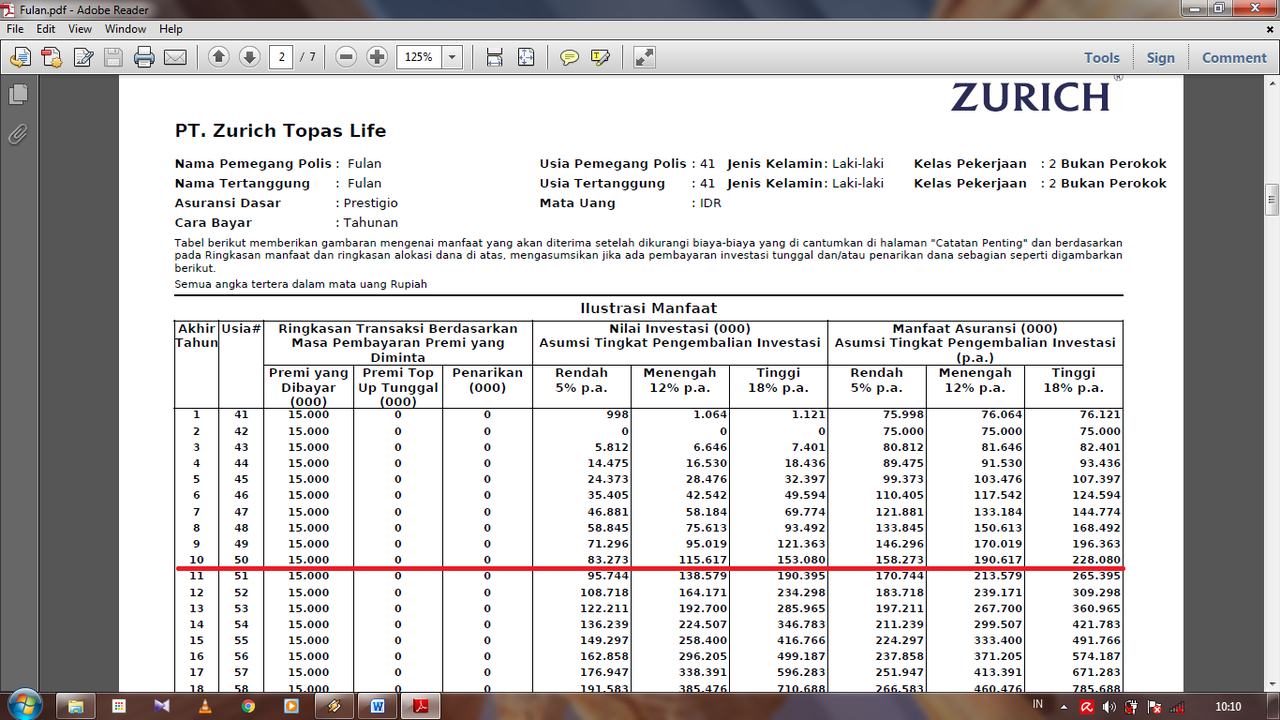Zoom out with the minus button
The image size is (1280, 720).
(x=346, y=57)
